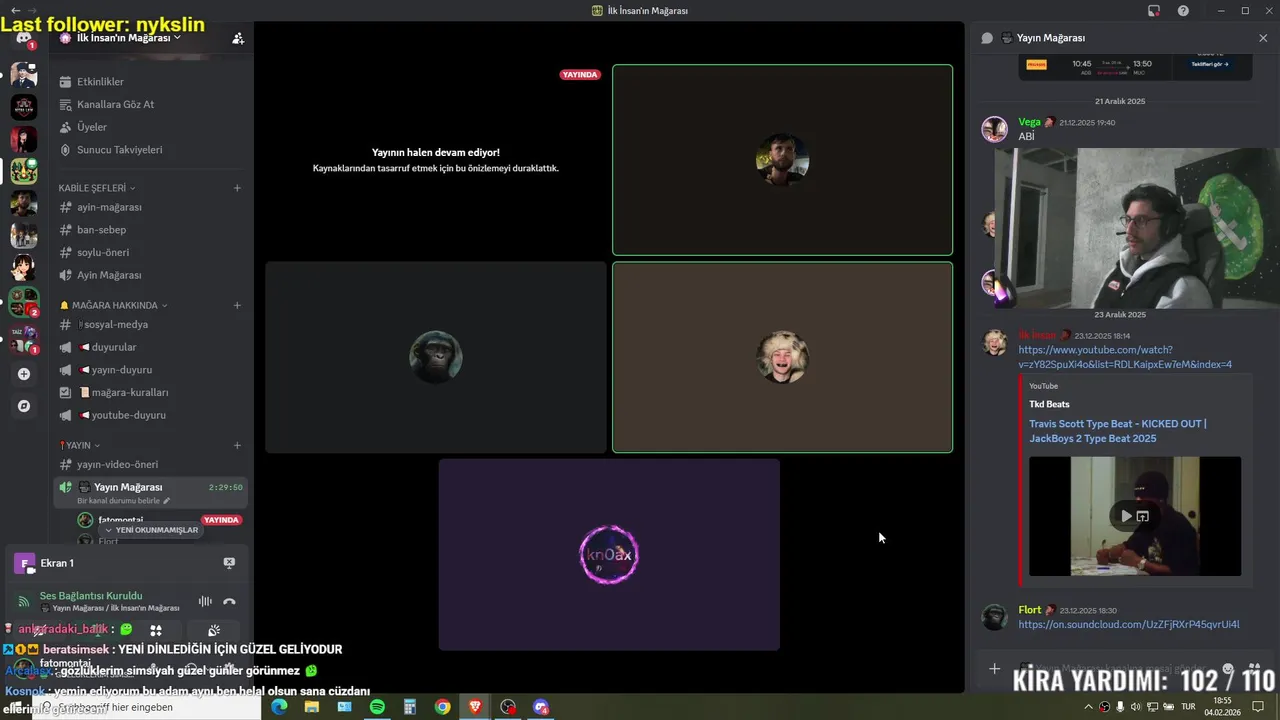1280x720 pixels.
Task: Collapse the YAYIN category
Action: click(80, 445)
